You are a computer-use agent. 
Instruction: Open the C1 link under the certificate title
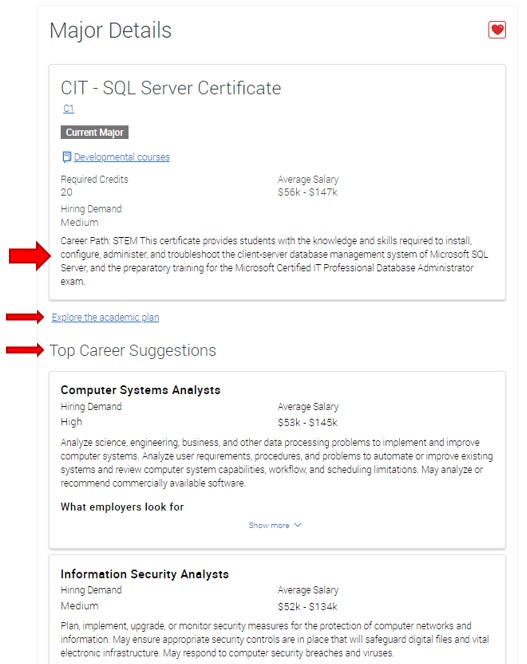(69, 109)
